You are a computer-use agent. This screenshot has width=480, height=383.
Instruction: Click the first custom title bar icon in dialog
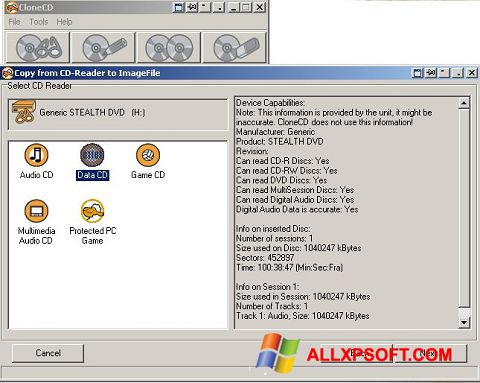[x=417, y=73]
